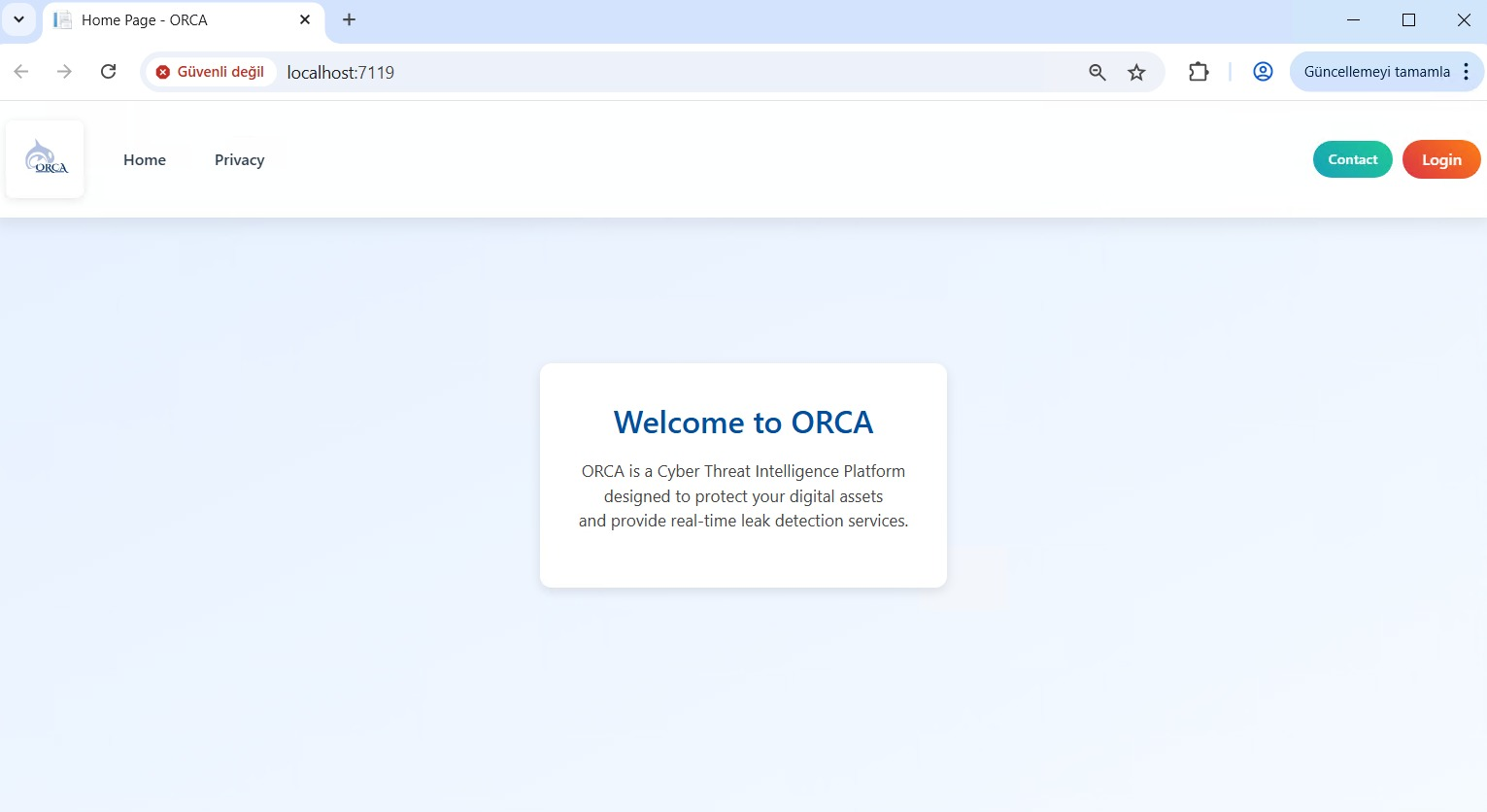Open the Privacy page link
The width and height of the screenshot is (1487, 812).
pos(239,159)
